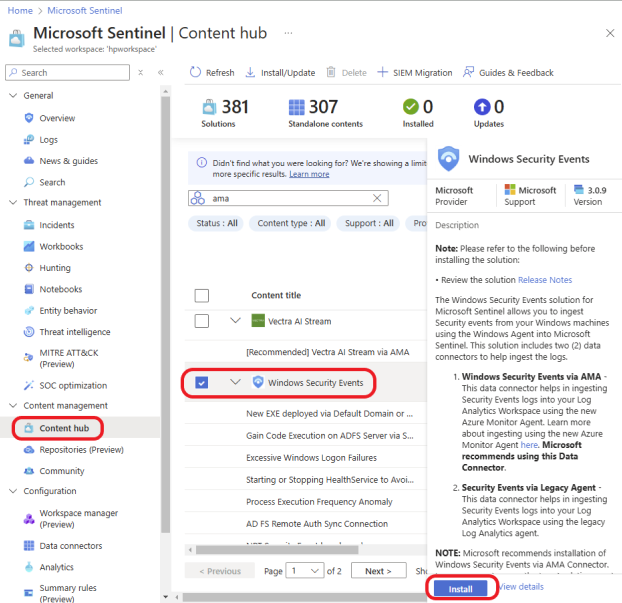Click the Install/Update download icon
The height and width of the screenshot is (603, 622).
click(x=250, y=72)
